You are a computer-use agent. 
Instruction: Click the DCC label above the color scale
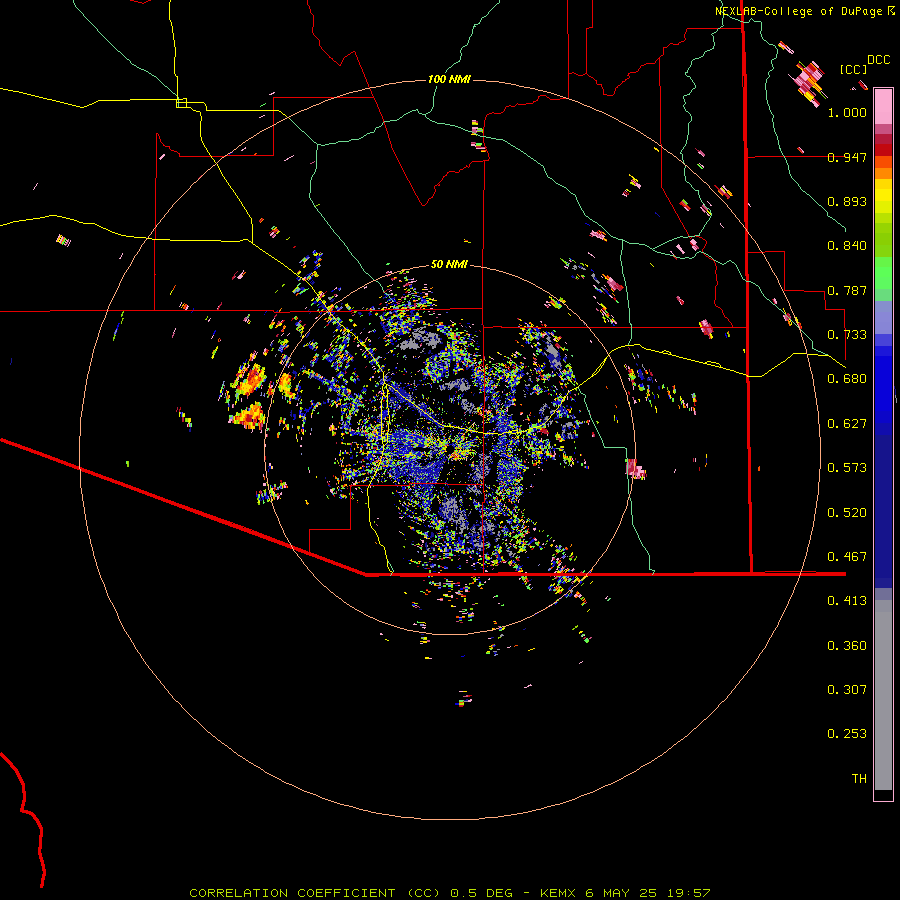tap(878, 60)
